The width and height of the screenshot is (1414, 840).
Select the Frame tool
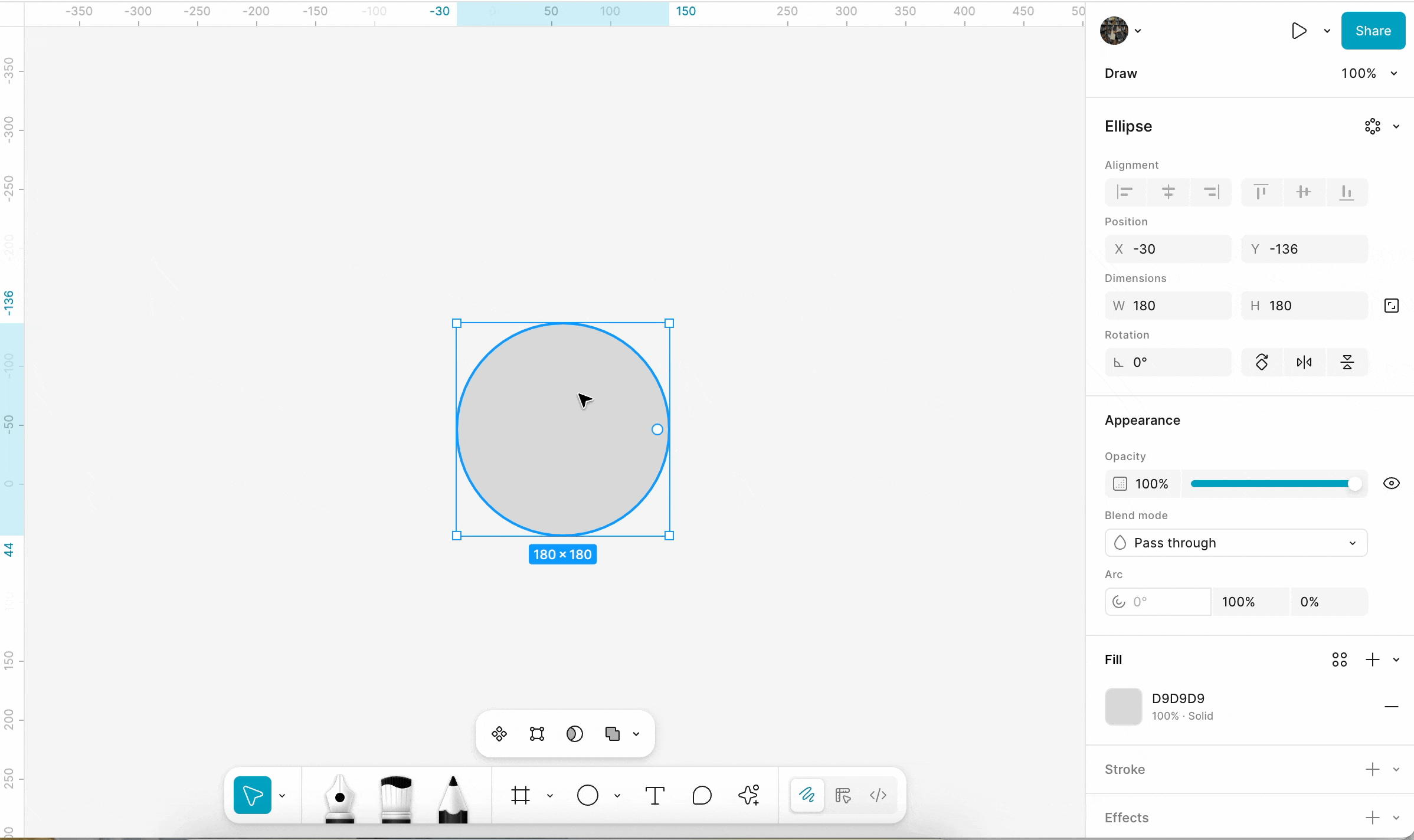coord(521,795)
